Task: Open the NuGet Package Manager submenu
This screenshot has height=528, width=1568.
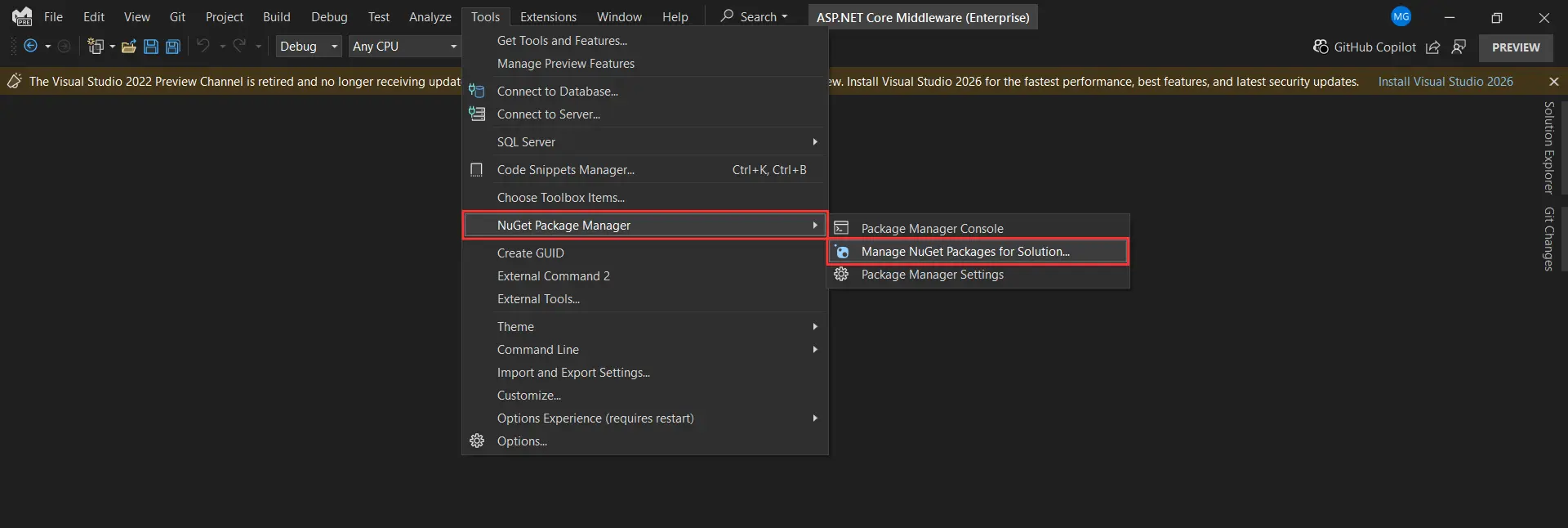Action: click(645, 225)
